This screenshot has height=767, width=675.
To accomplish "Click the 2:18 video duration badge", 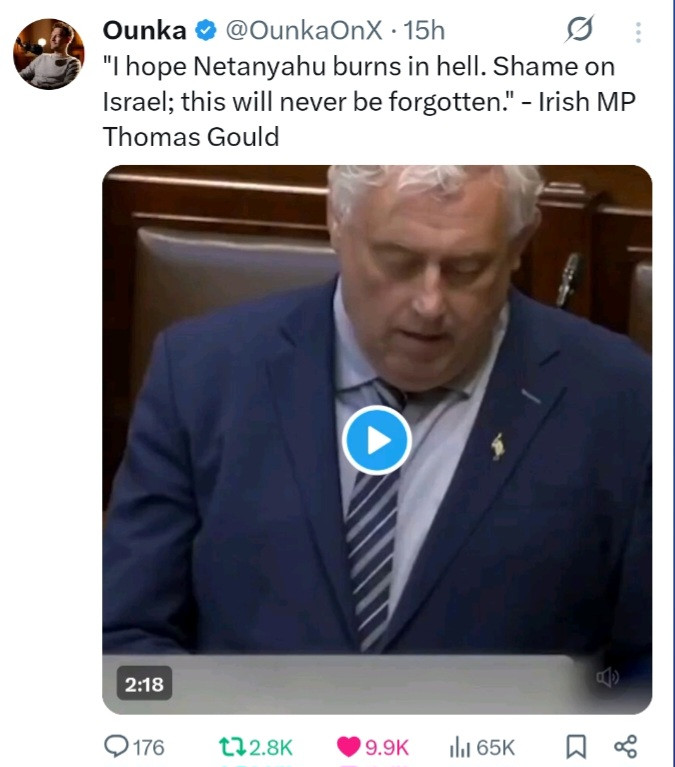I will click(144, 683).
